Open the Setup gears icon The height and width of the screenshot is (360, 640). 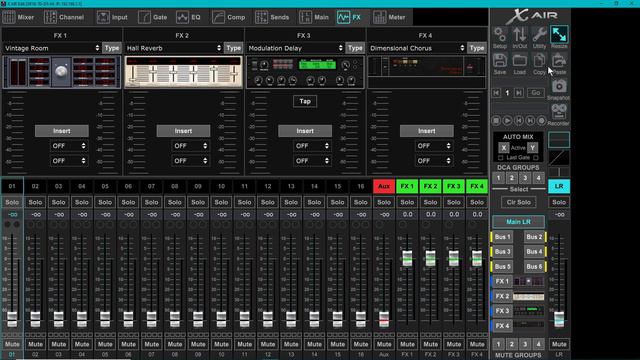(500, 38)
